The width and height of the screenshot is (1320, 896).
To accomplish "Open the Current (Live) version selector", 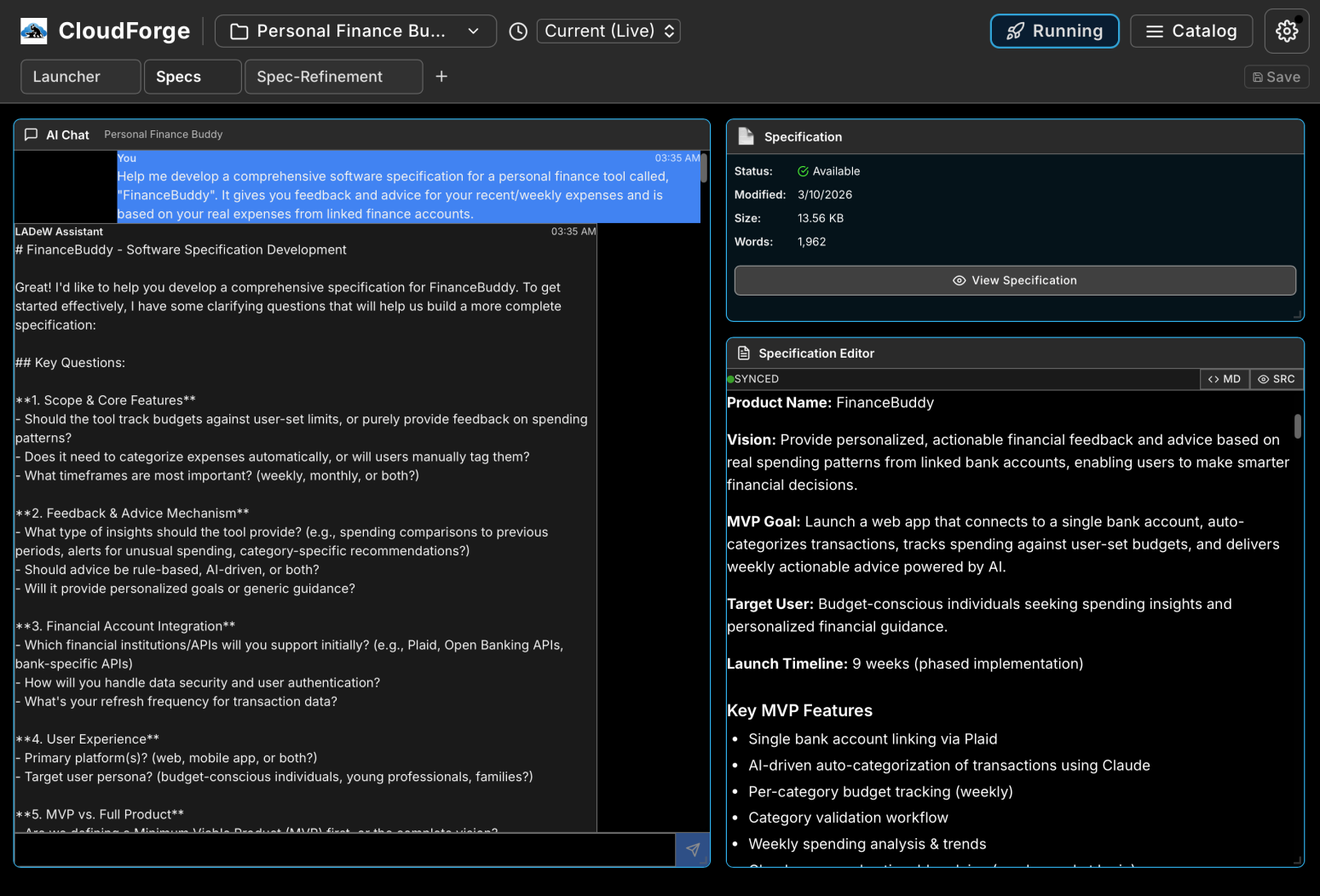I will [x=608, y=31].
